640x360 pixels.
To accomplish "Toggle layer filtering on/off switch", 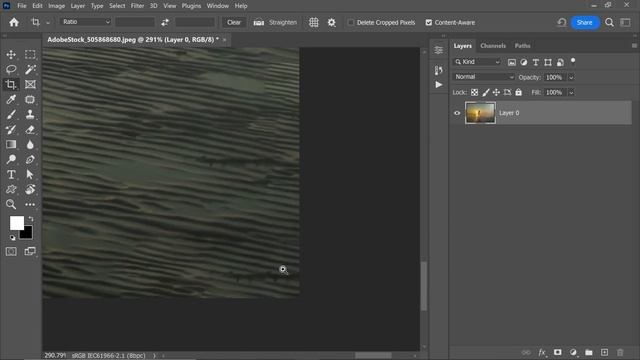I will coord(573,61).
